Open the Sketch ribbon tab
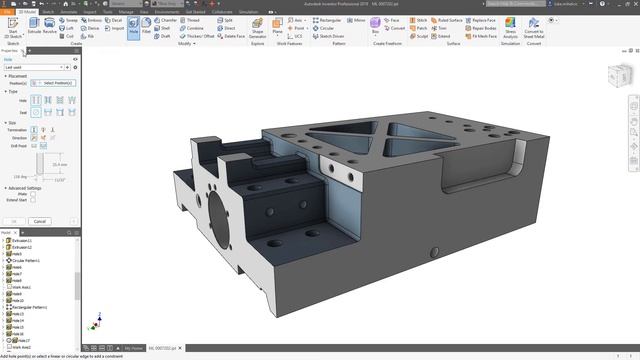Image resolution: width=640 pixels, height=360 pixels. (48, 12)
